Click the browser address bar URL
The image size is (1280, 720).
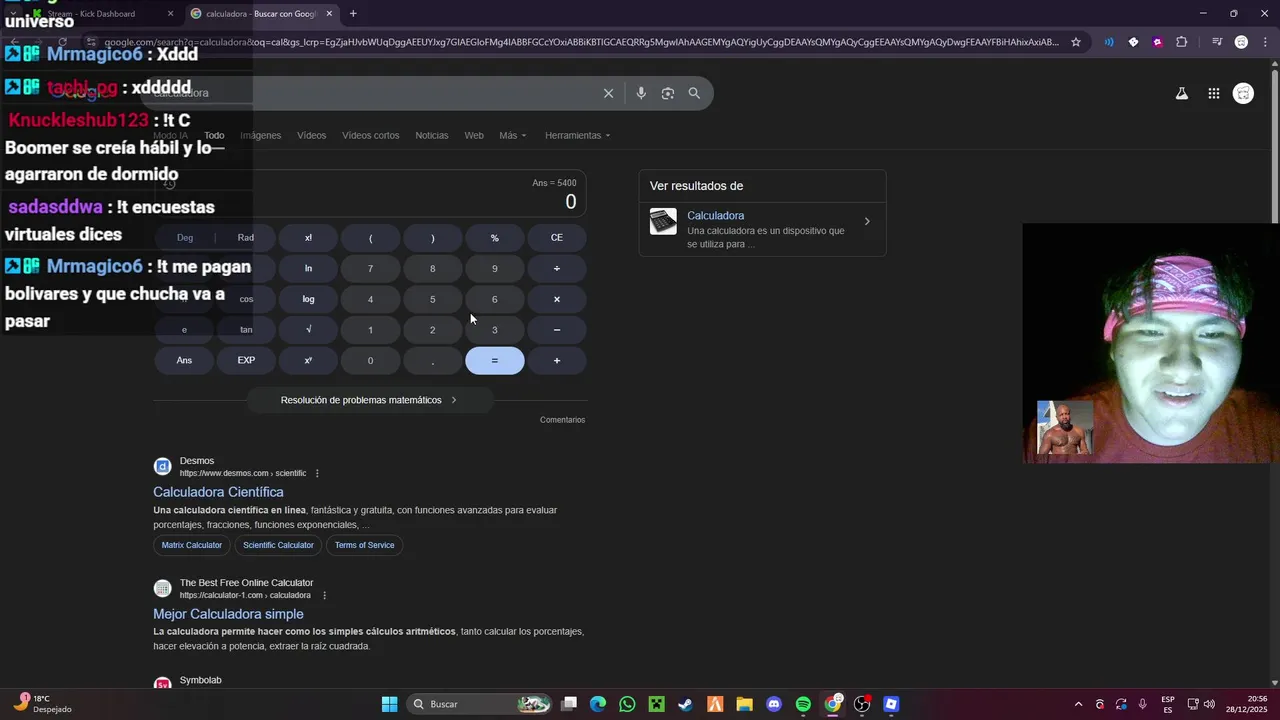tap(581, 42)
